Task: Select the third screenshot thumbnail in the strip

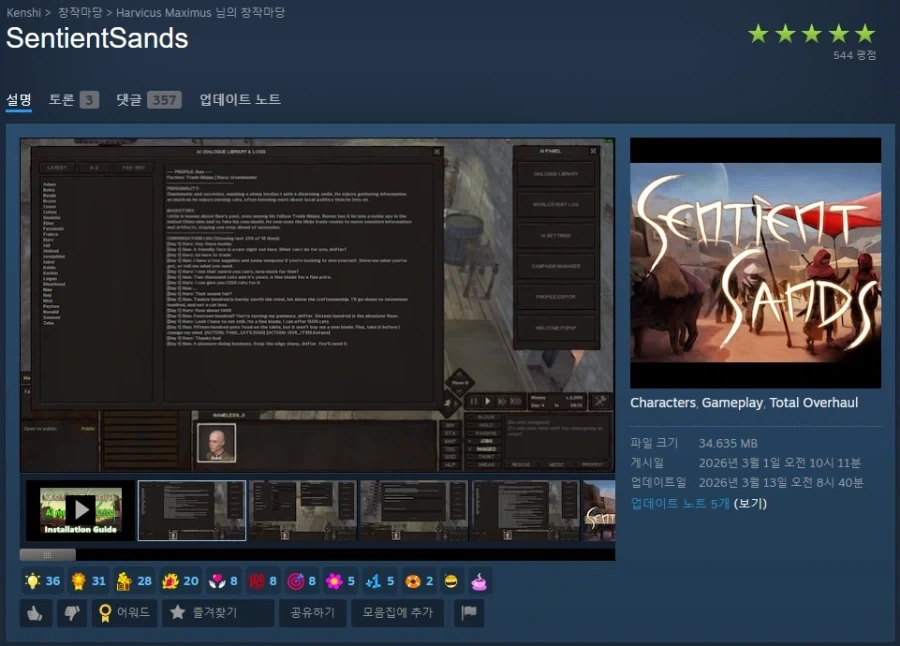Action: coord(414,510)
